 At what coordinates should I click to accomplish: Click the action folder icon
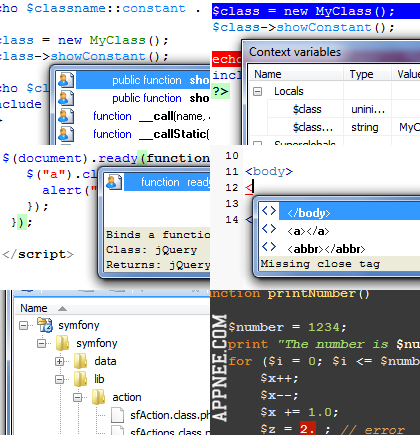[98, 397]
